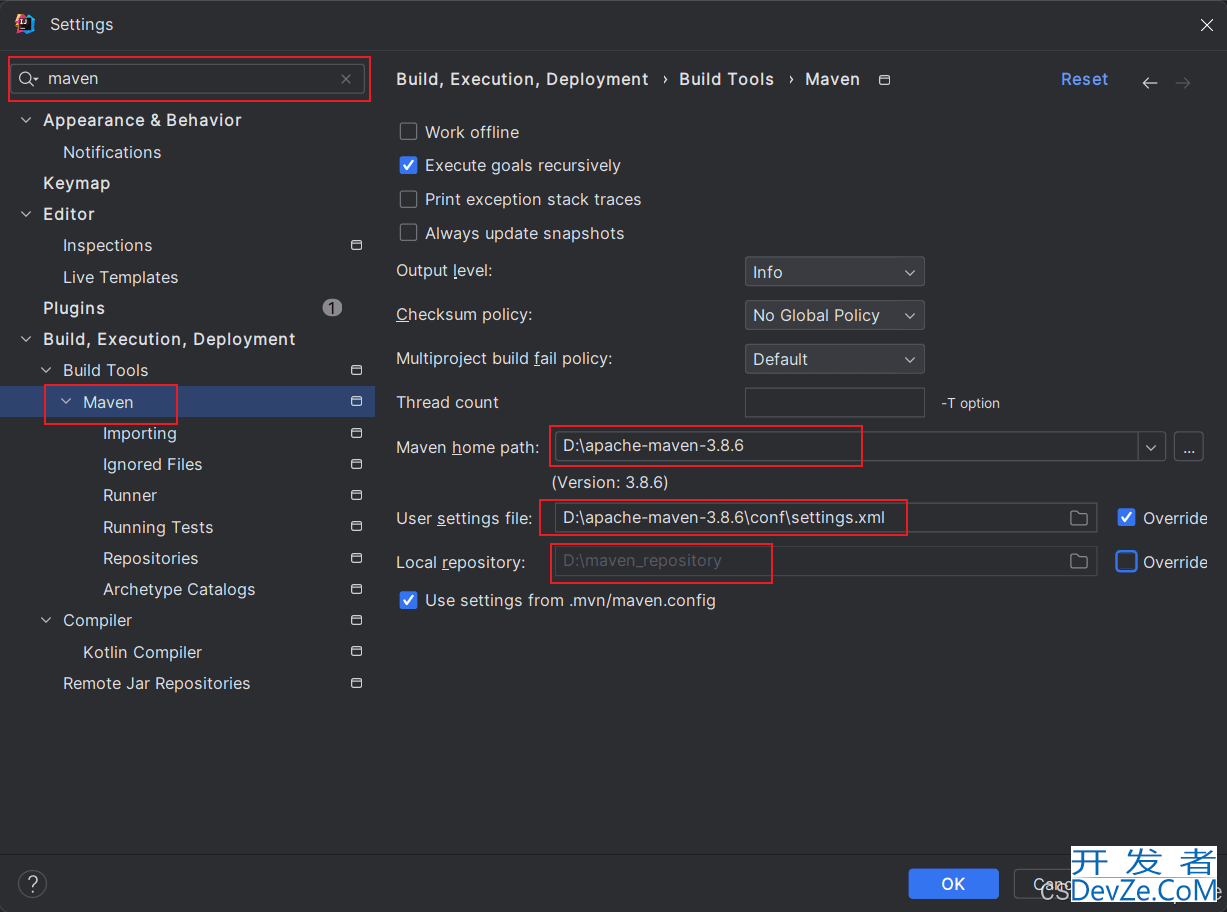Toggle Use settings from .mvn/maven.config
1227x912 pixels.
[x=408, y=600]
